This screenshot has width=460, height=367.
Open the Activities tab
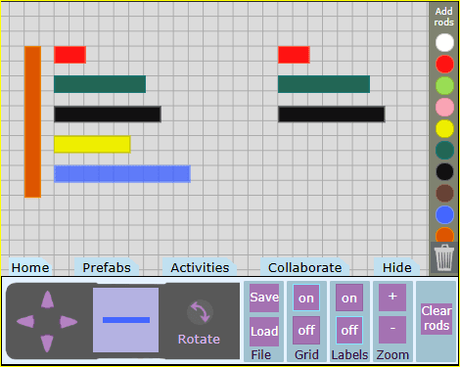(x=200, y=267)
